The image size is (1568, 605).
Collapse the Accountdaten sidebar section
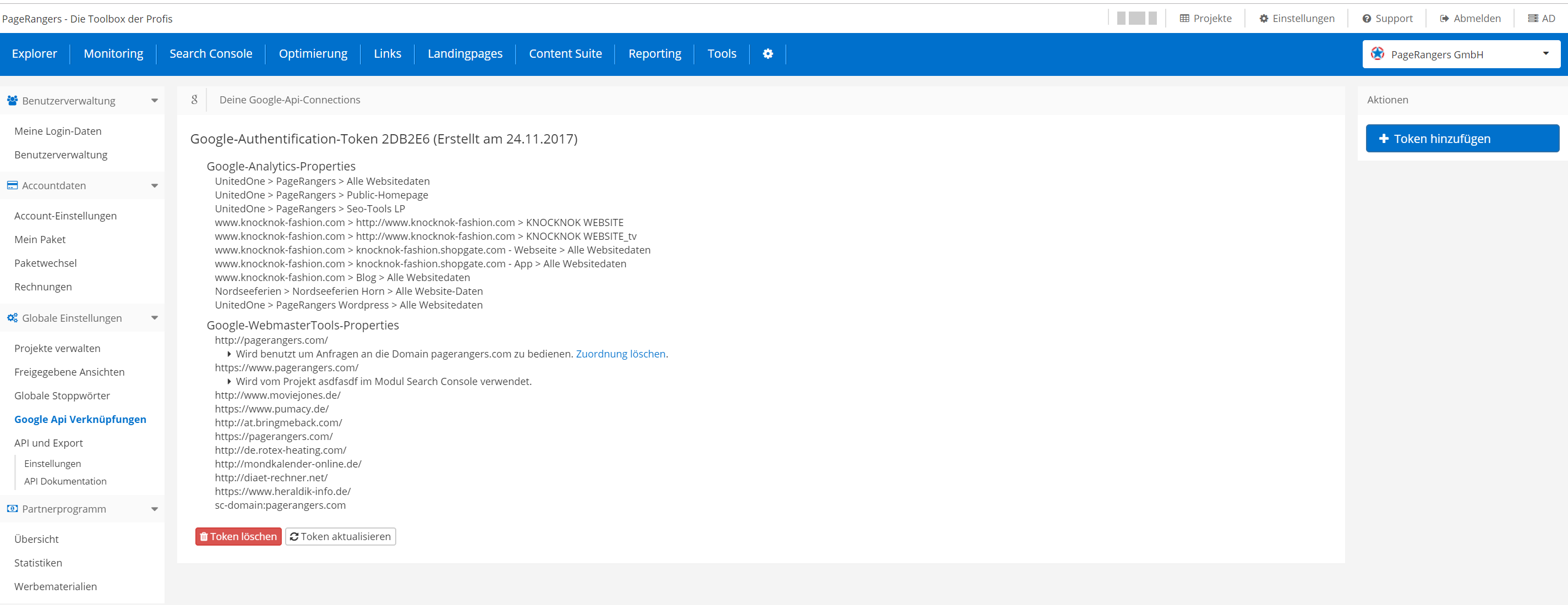155,186
